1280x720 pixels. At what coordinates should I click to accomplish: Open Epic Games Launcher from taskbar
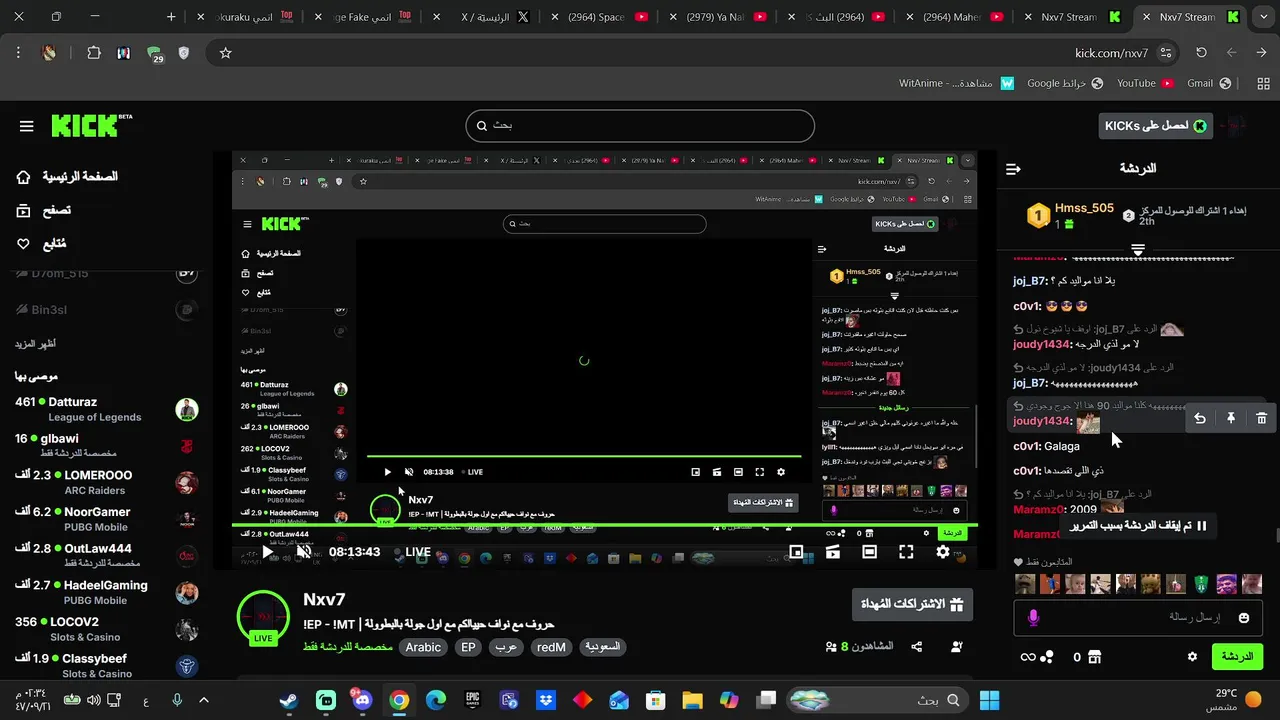click(x=472, y=700)
